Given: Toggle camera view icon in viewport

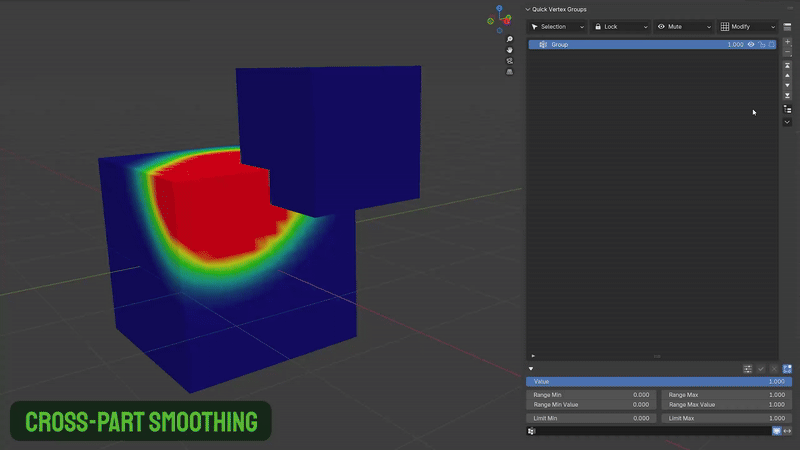Looking at the screenshot, I should point(509,61).
